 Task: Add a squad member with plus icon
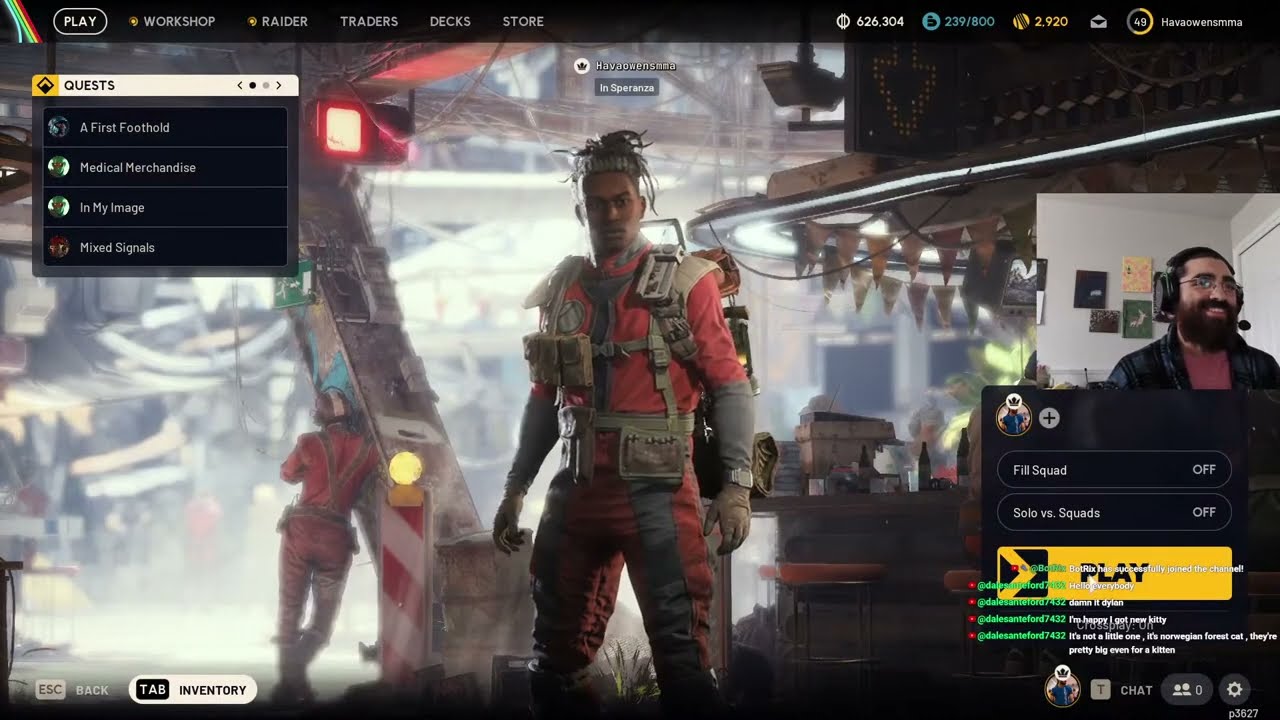point(1049,418)
